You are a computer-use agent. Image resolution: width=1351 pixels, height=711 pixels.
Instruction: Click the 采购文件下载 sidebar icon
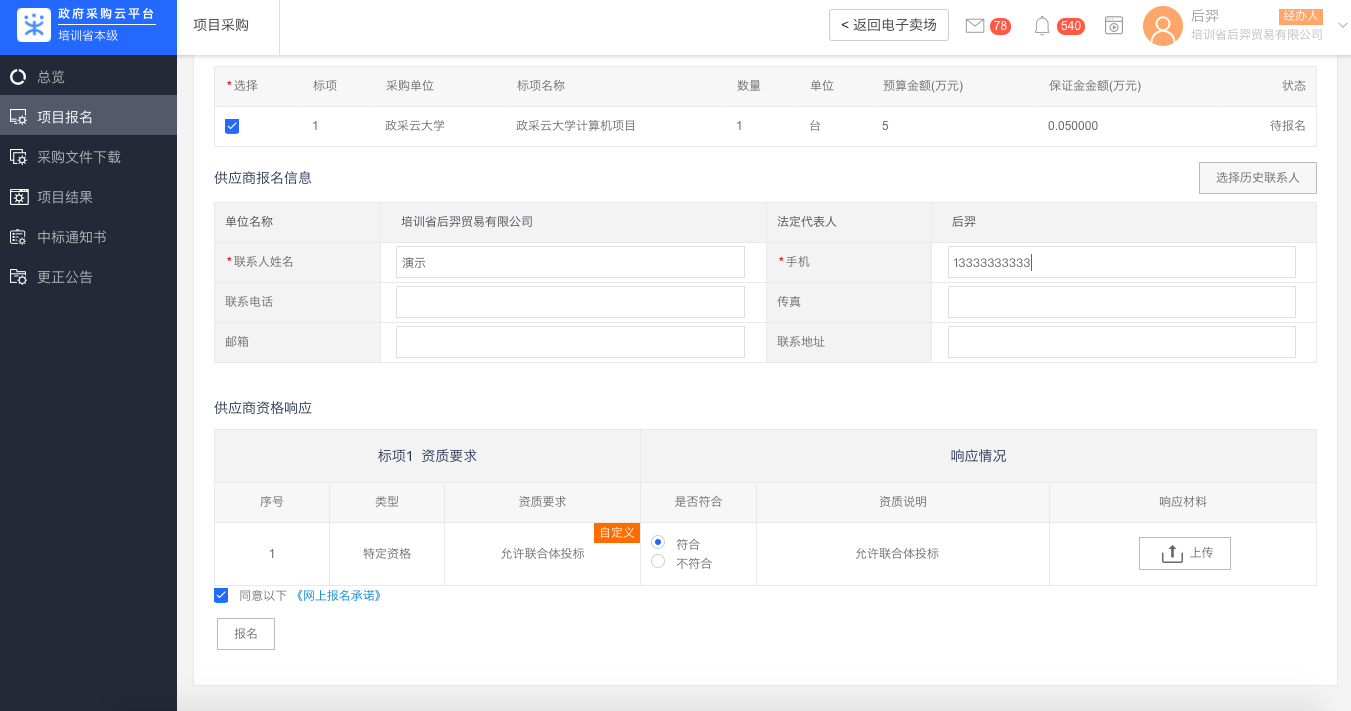coord(17,157)
